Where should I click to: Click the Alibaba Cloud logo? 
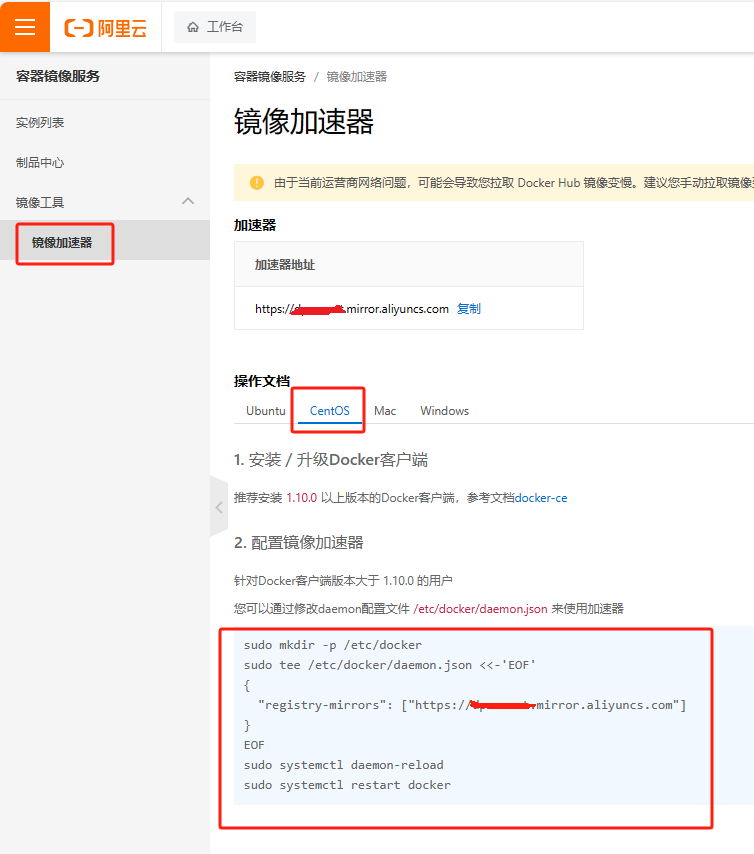(106, 28)
